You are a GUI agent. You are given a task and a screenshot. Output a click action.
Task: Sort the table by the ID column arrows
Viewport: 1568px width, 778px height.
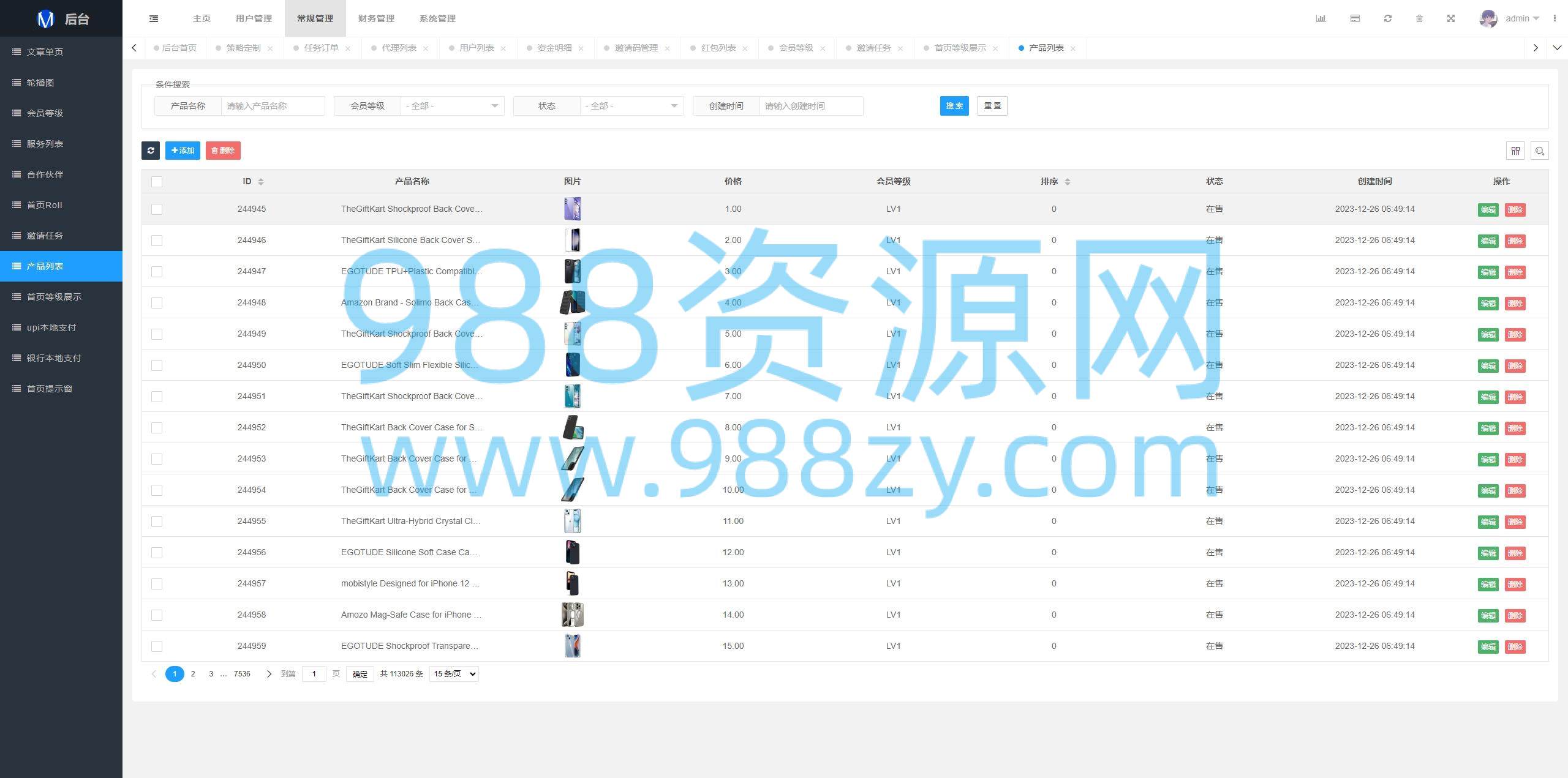(261, 182)
